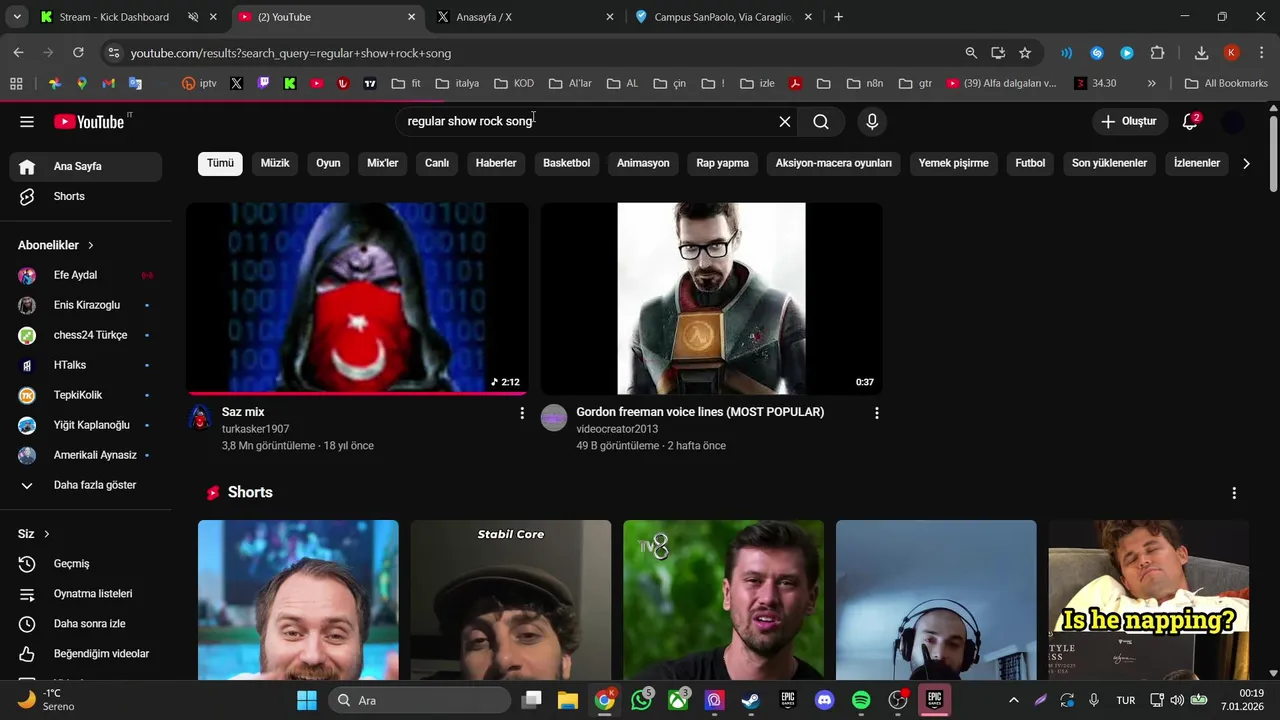1280x720 pixels.
Task: Show more chips with right arrow
Action: coord(1246,163)
